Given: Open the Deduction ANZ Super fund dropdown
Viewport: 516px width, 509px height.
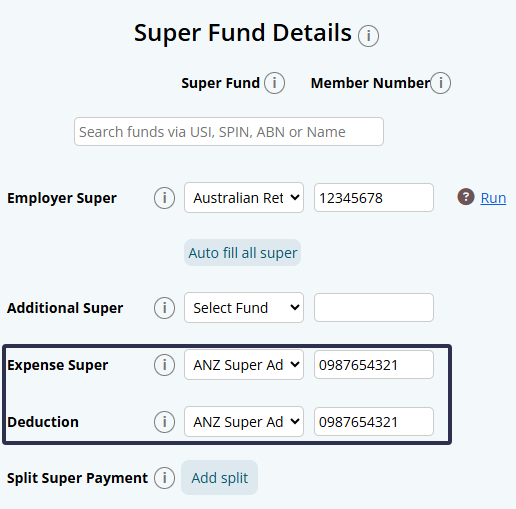Looking at the screenshot, I should [244, 422].
